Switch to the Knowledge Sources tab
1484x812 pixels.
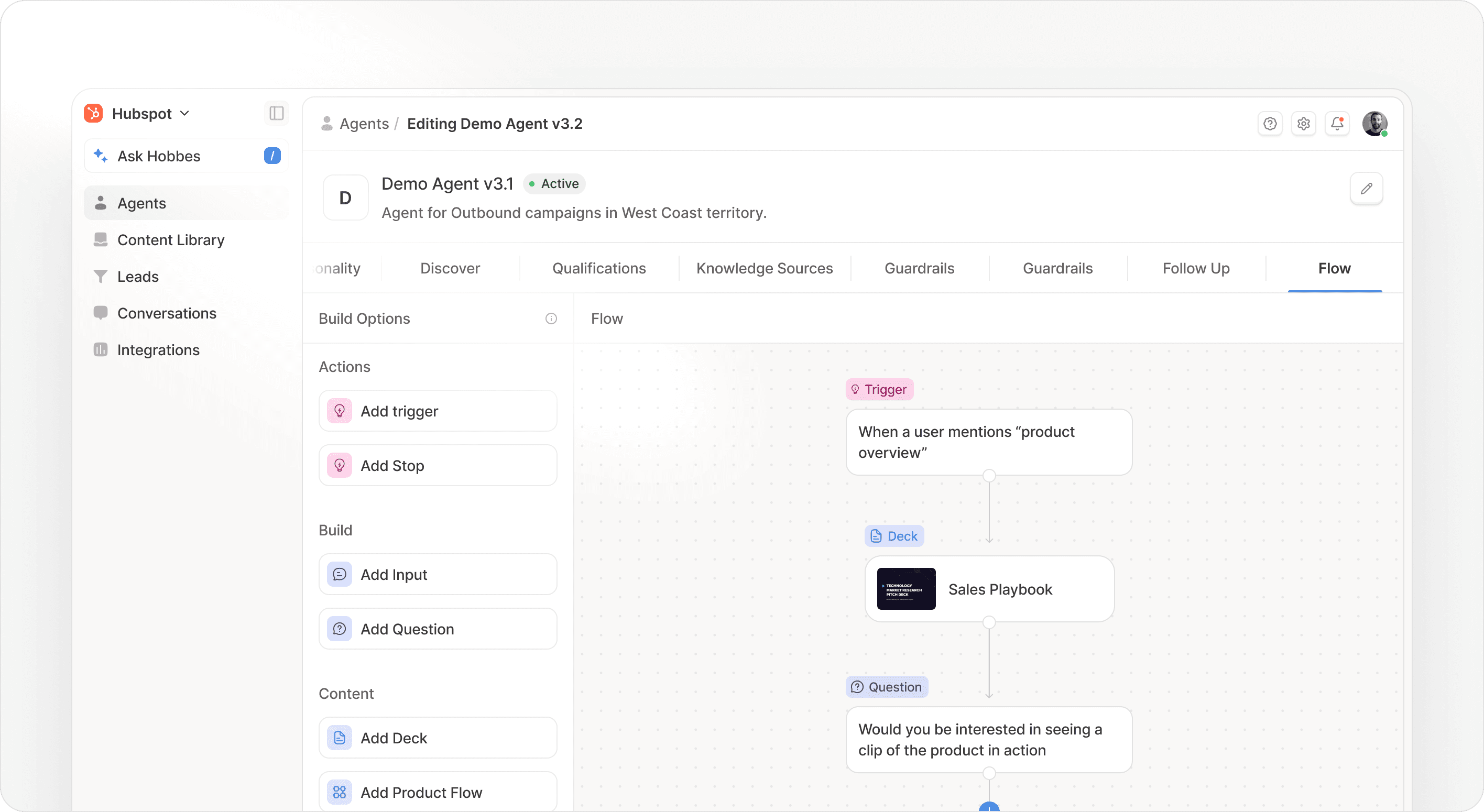764,268
